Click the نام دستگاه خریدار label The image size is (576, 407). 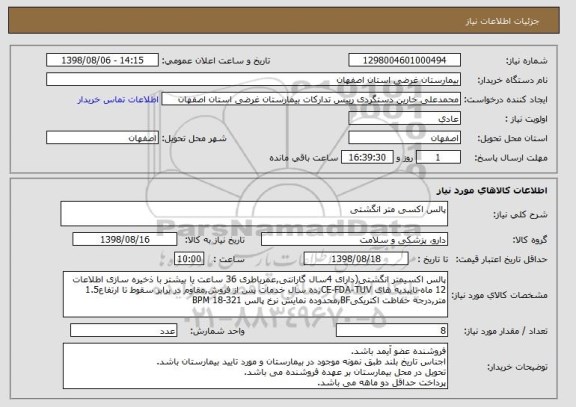coord(512,80)
